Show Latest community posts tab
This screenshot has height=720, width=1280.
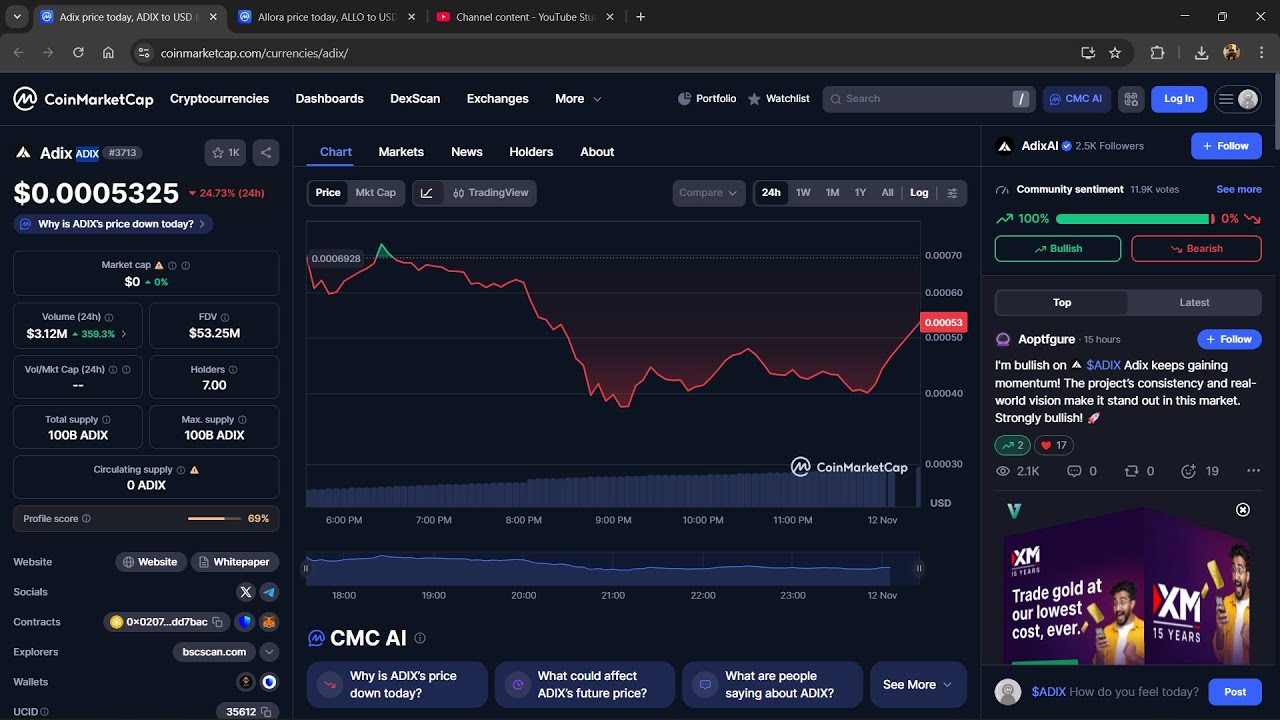point(1194,303)
